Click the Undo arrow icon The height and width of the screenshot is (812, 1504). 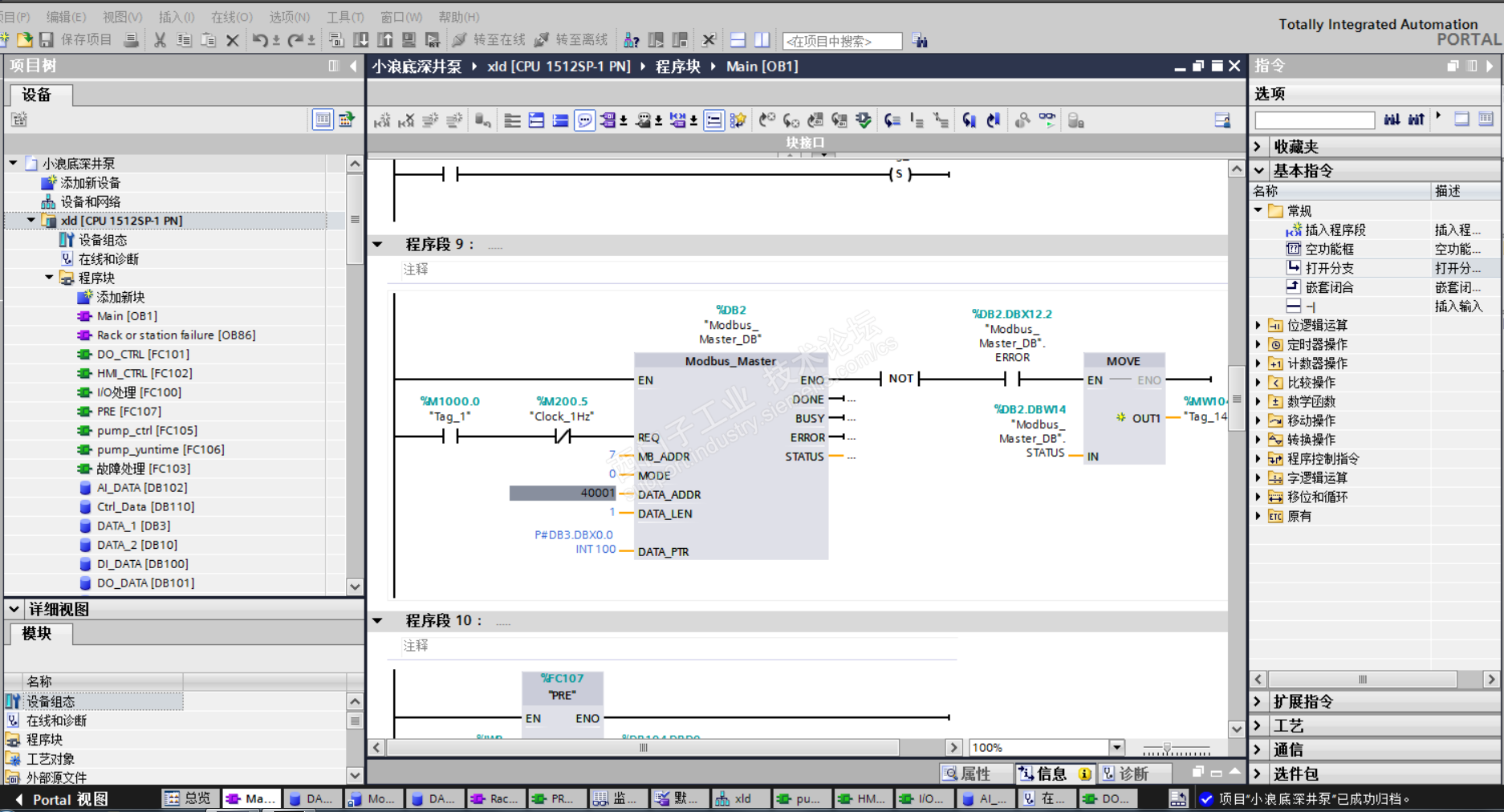click(x=260, y=40)
